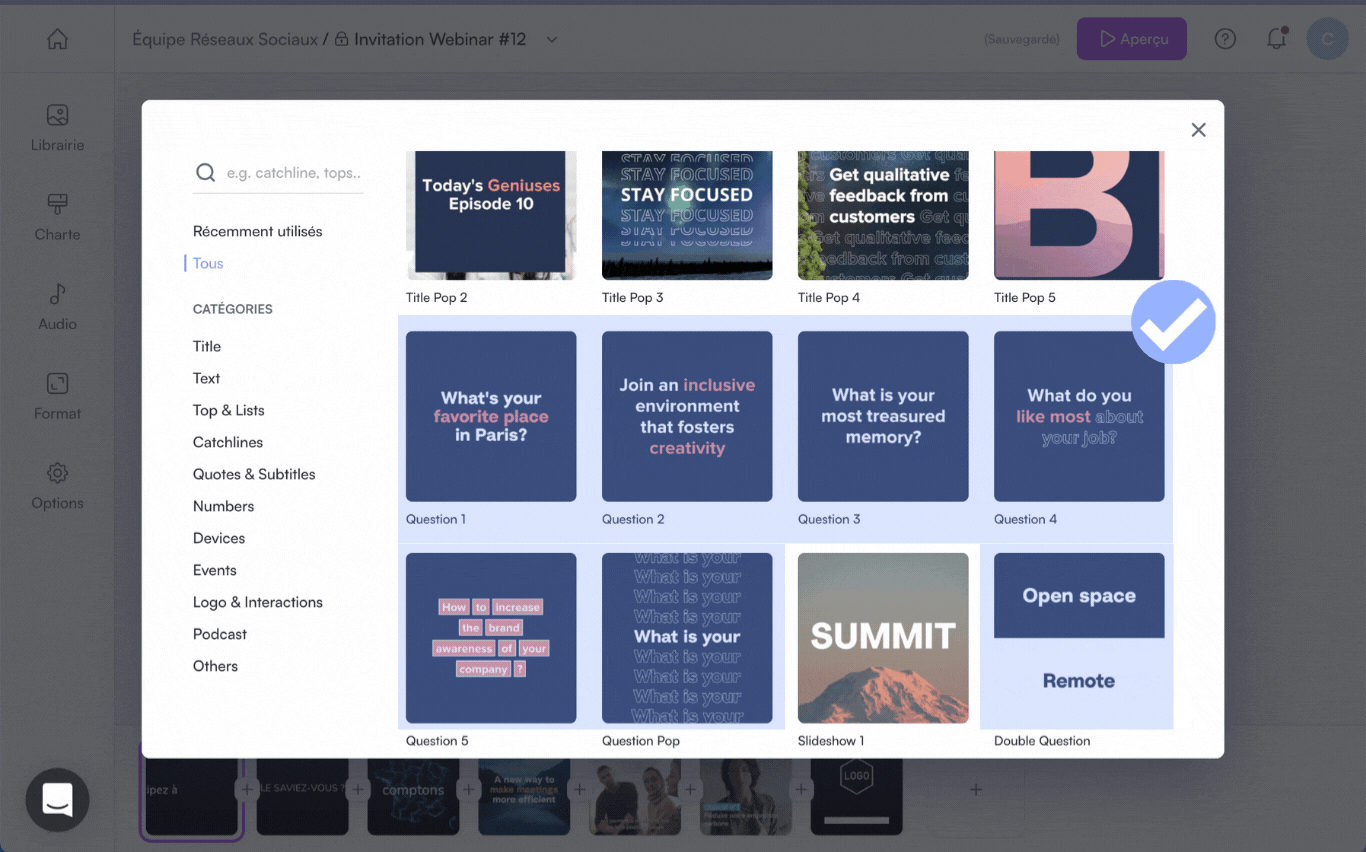
Task: Open the Librairie panel
Action: click(x=57, y=128)
